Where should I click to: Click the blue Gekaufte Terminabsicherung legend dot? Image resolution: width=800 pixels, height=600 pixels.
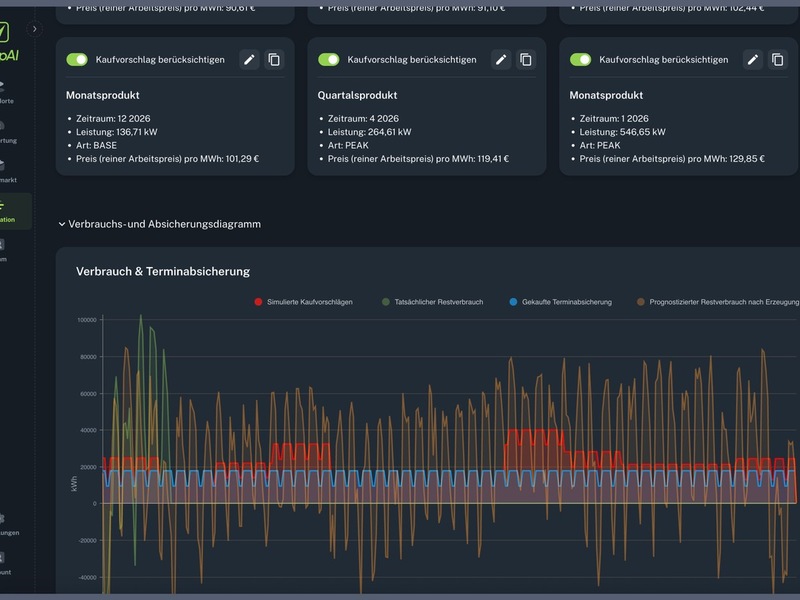[513, 301]
